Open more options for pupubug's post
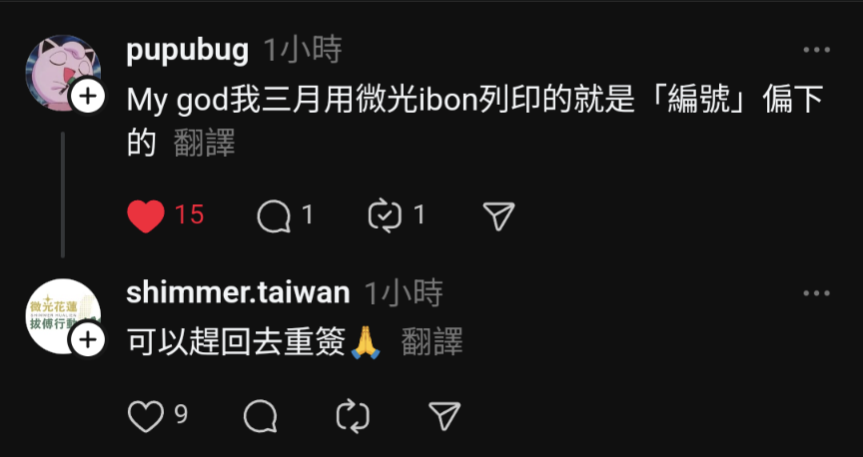 click(816, 50)
